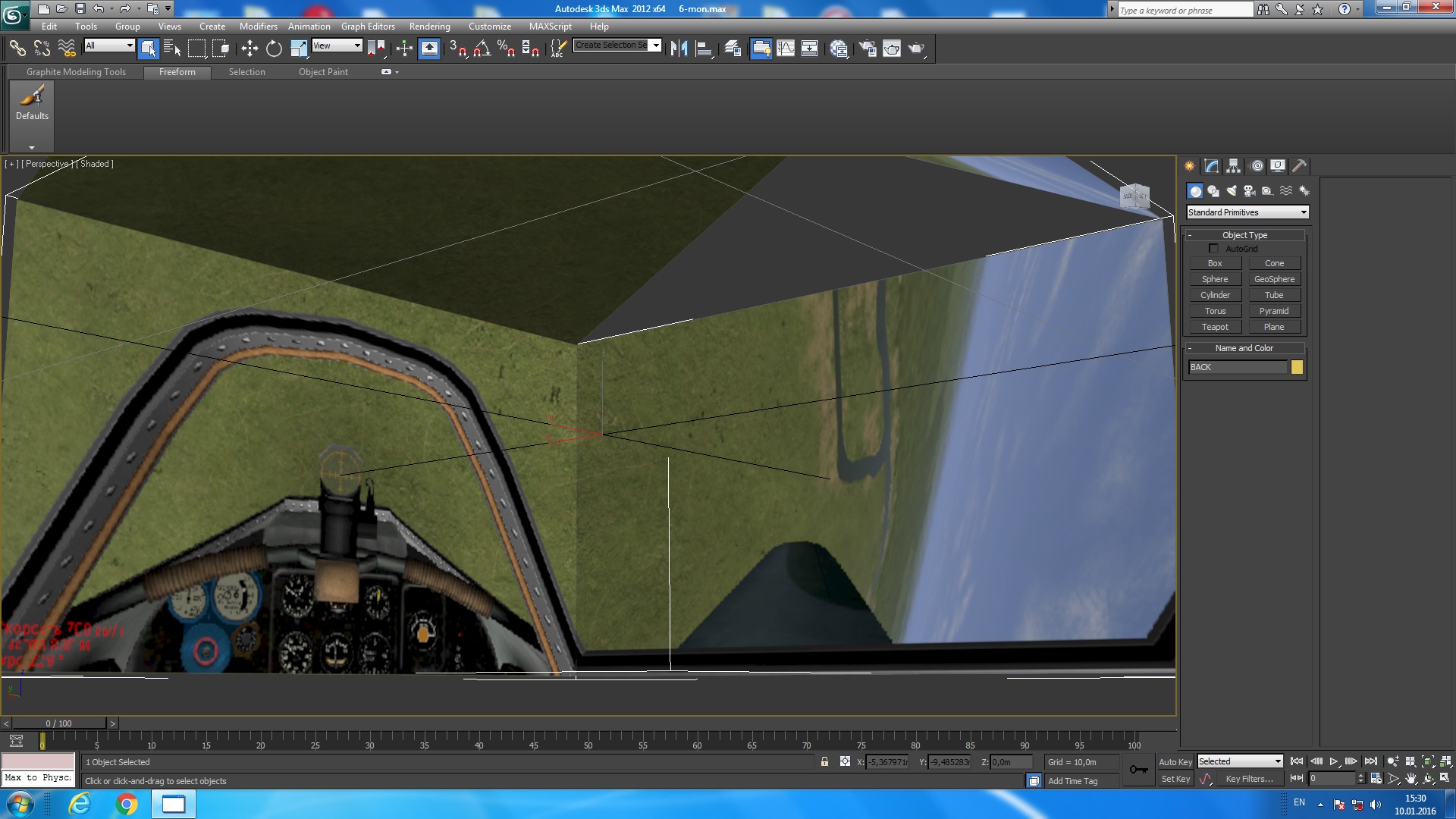
Task: Open the selection filter All dropdown
Action: 109,45
